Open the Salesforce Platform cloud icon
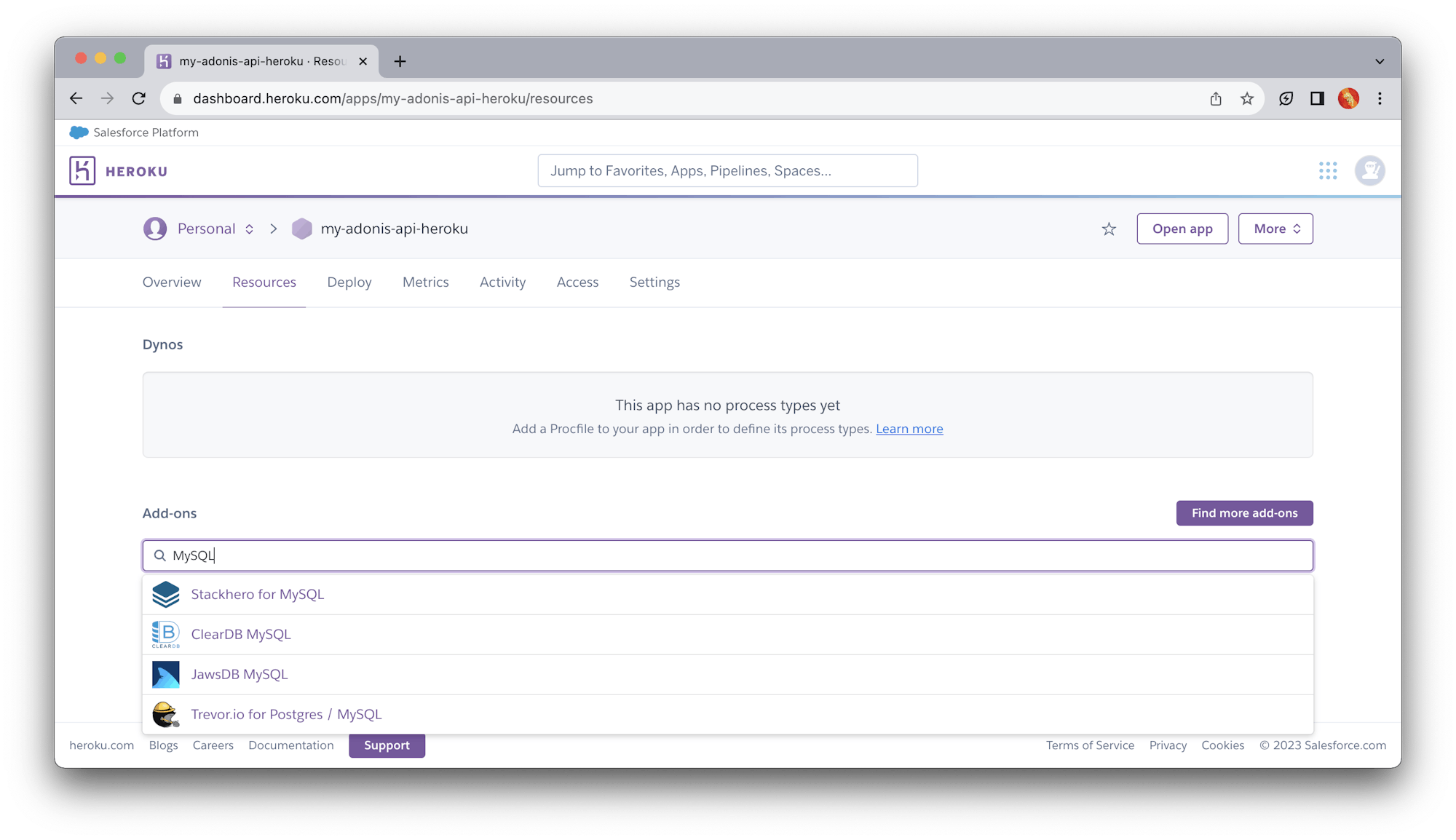1456x840 pixels. (77, 132)
